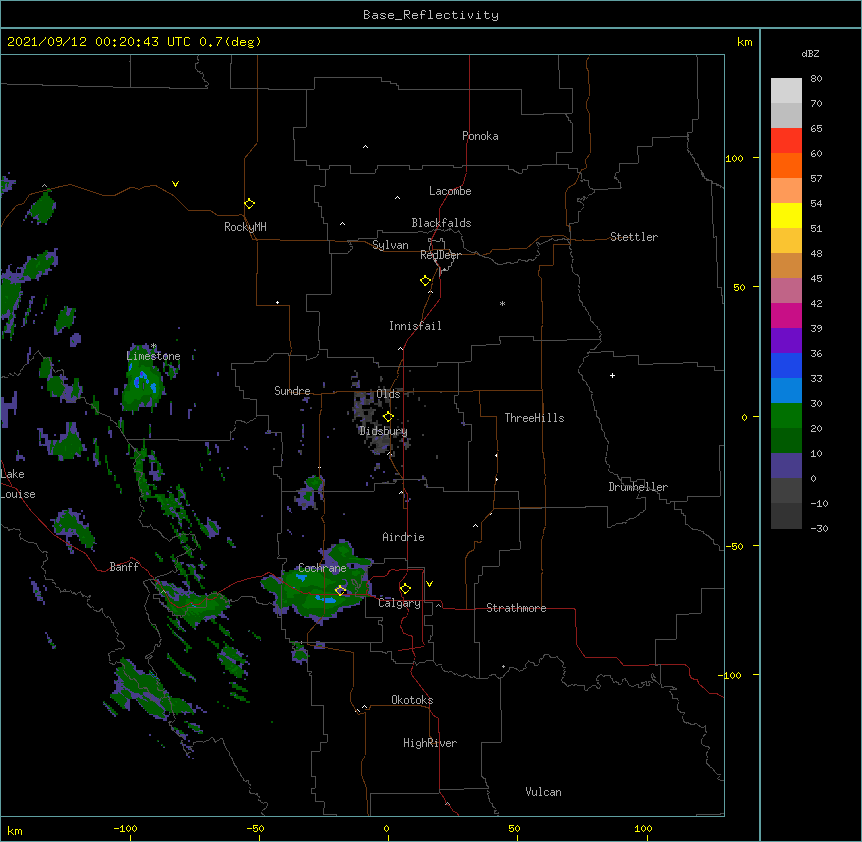862x842 pixels.
Task: Click the Sundre town label
Action: coord(292,391)
